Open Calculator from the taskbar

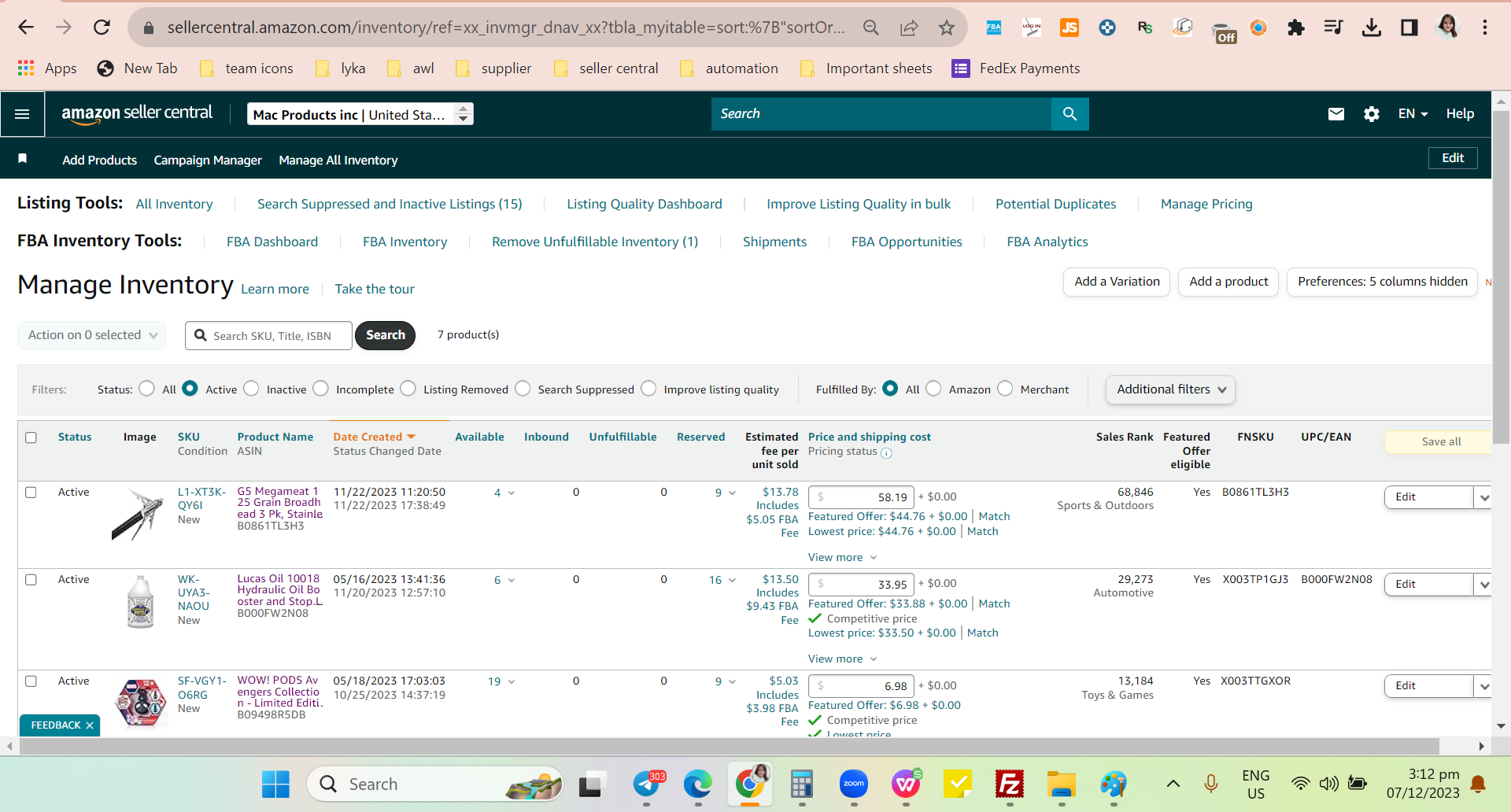click(x=802, y=784)
